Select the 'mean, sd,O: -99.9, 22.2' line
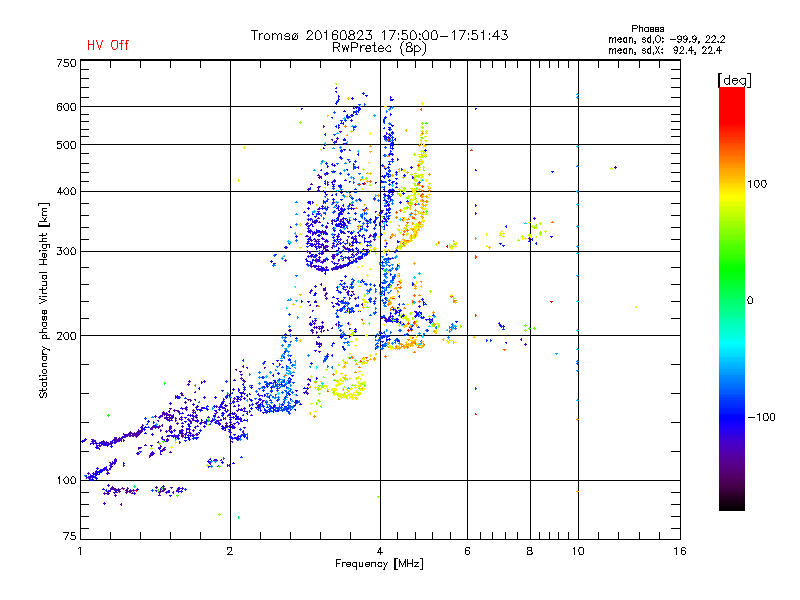Image resolution: width=800 pixels, height=600 pixels. (666, 39)
